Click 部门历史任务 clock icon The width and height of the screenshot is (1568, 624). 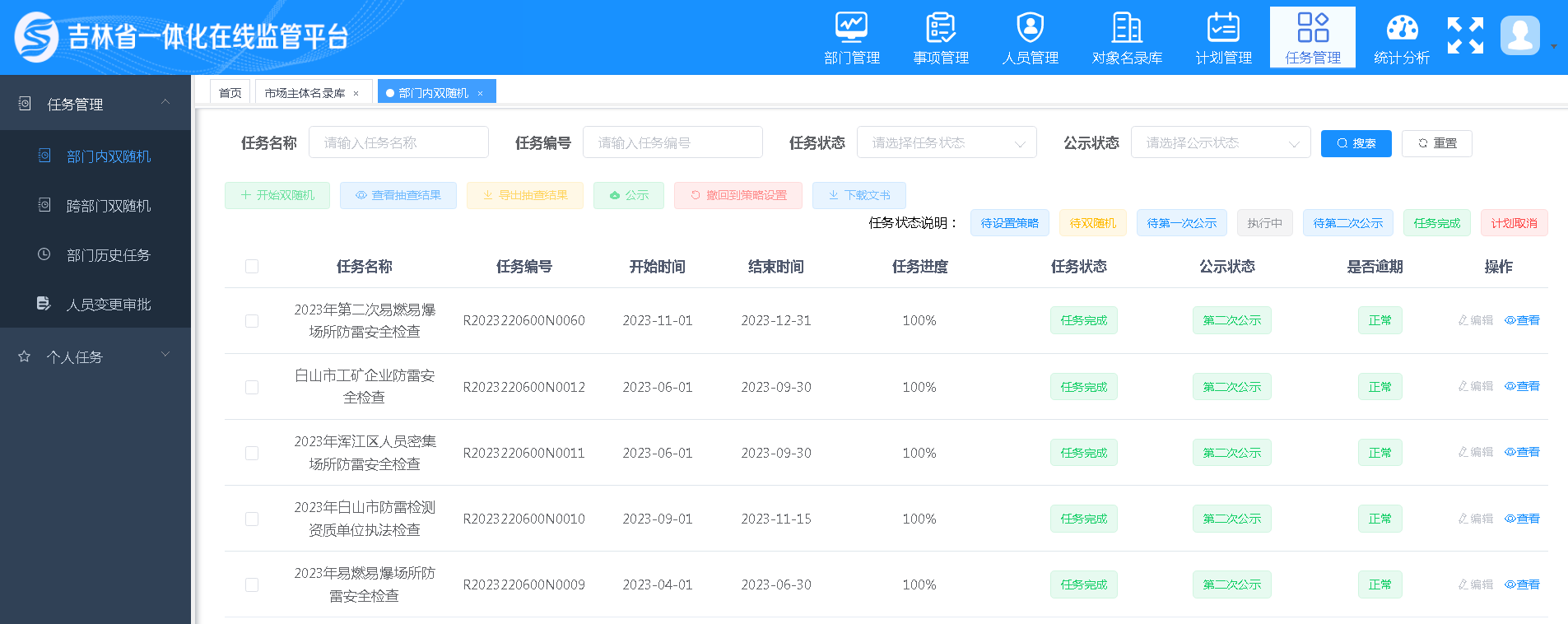pos(44,254)
